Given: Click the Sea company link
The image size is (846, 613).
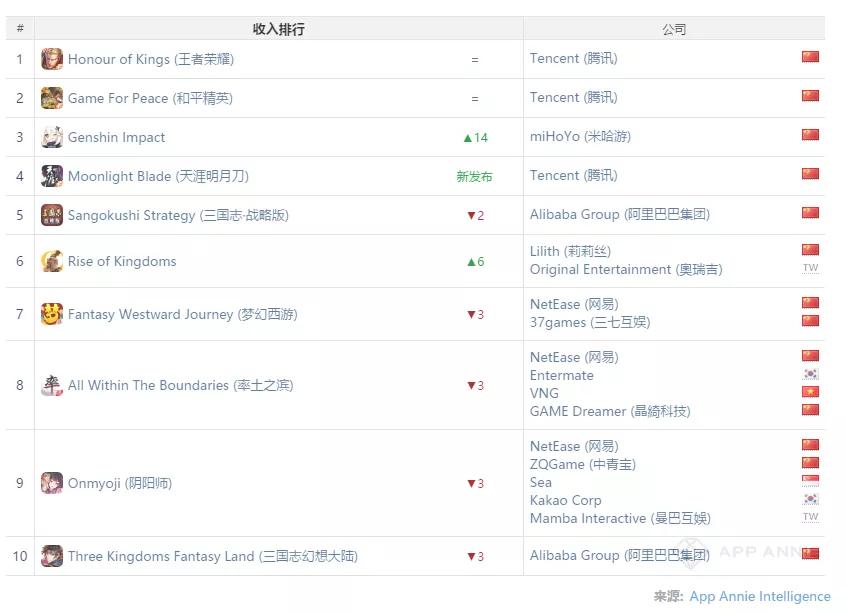Looking at the screenshot, I should point(541,482).
